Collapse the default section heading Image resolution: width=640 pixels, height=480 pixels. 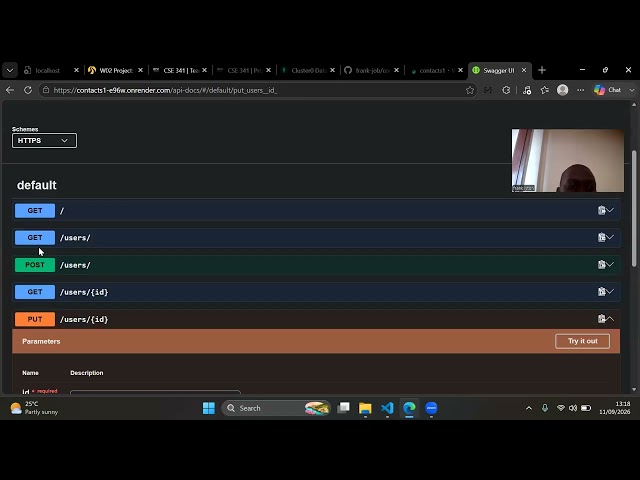[x=37, y=185]
